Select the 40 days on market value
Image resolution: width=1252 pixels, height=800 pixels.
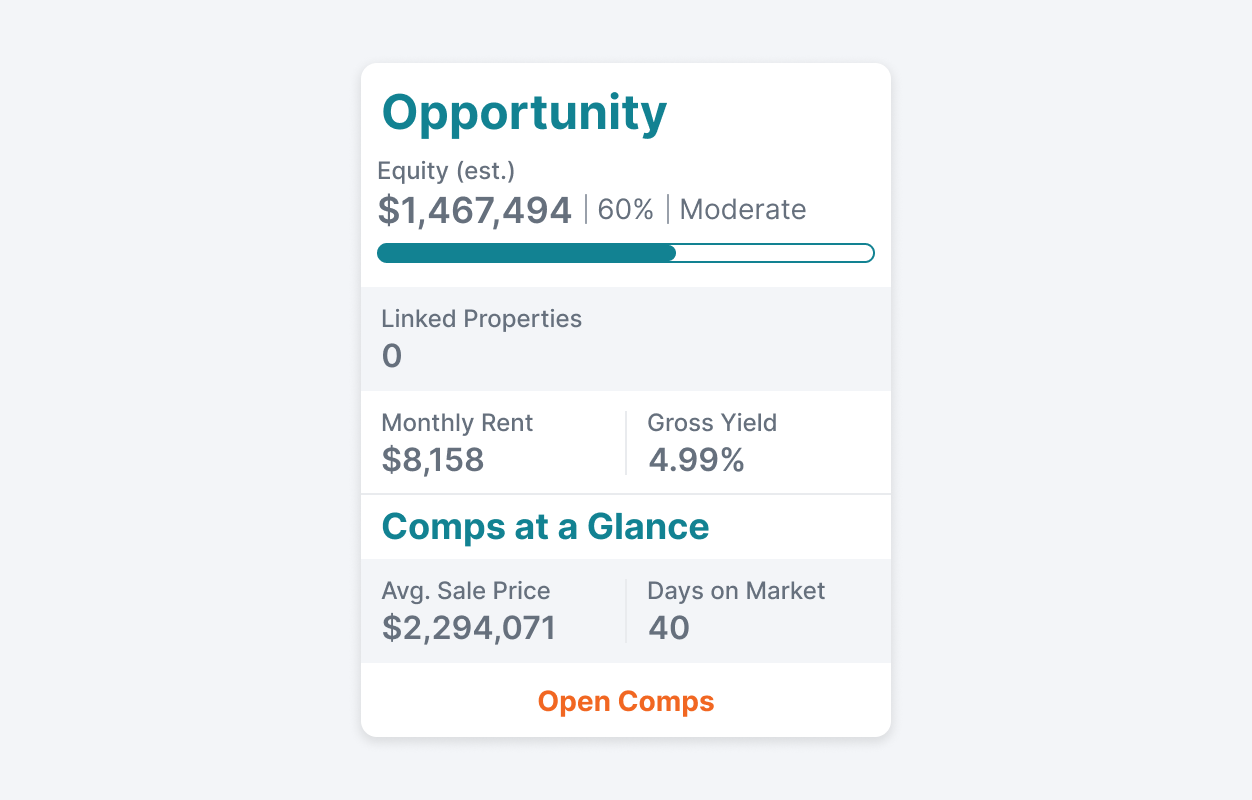click(x=668, y=628)
